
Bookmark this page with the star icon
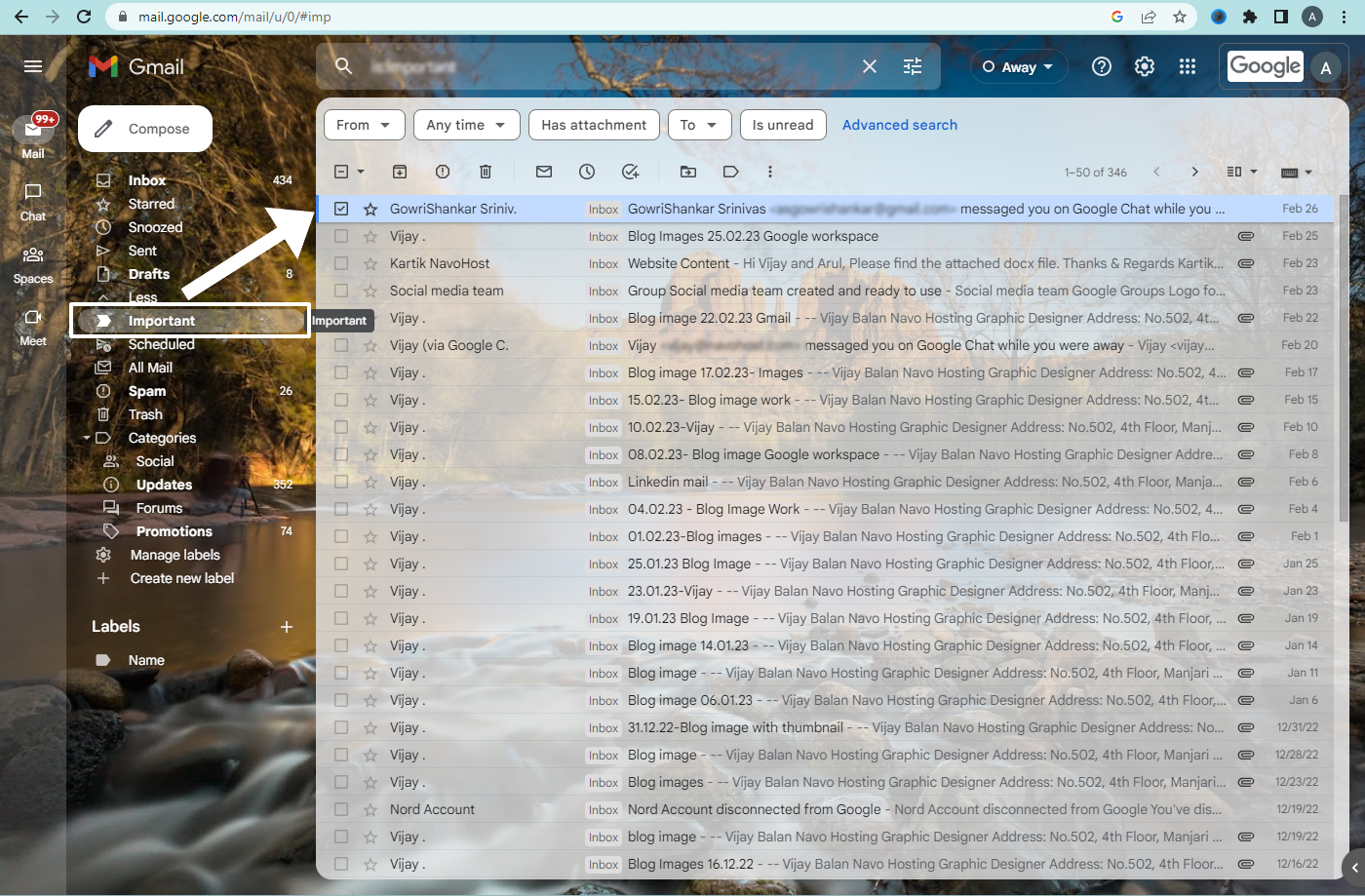coord(1180,17)
